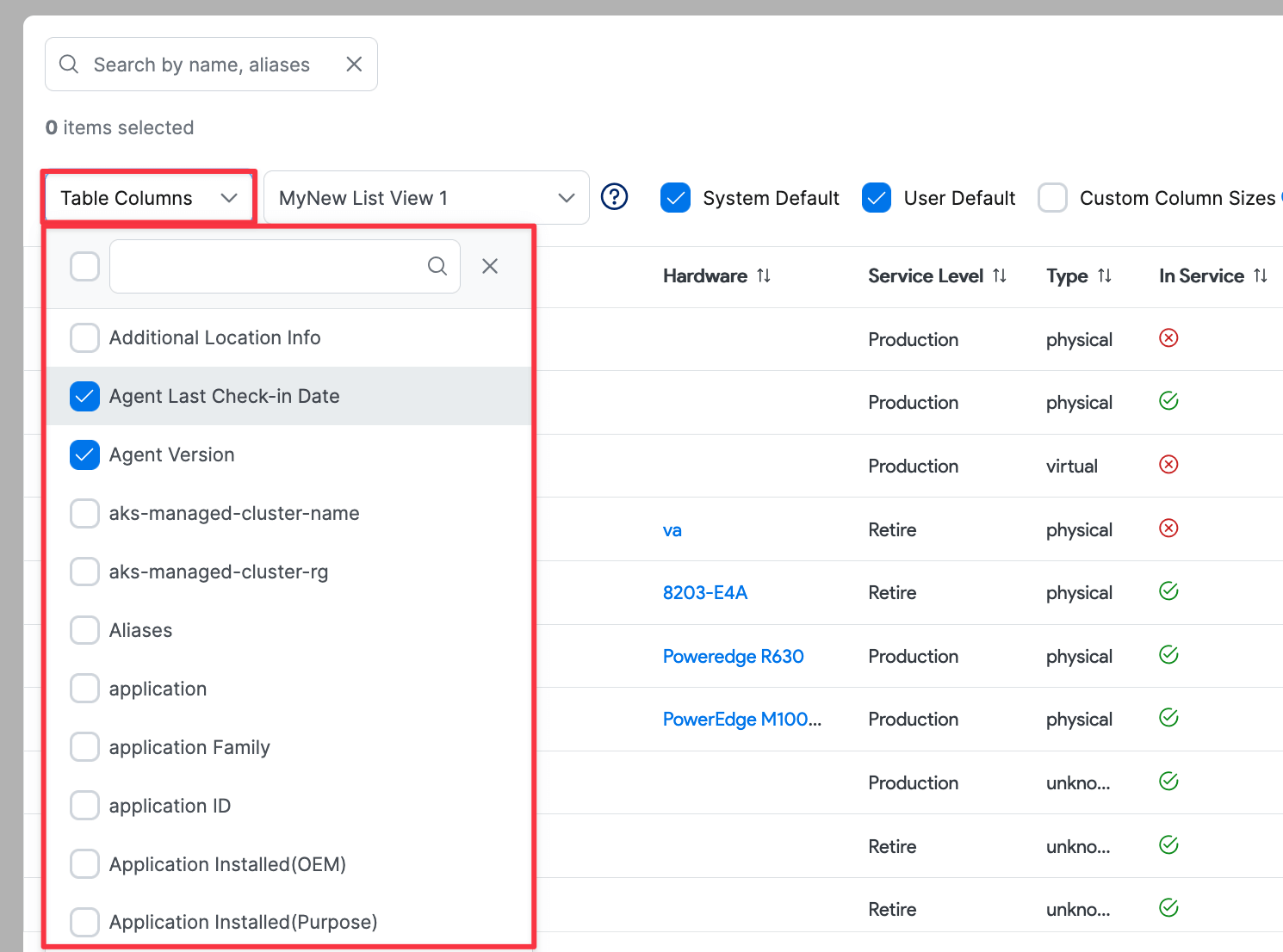
Task: Focus the Search by name, aliases field
Action: coord(202,65)
